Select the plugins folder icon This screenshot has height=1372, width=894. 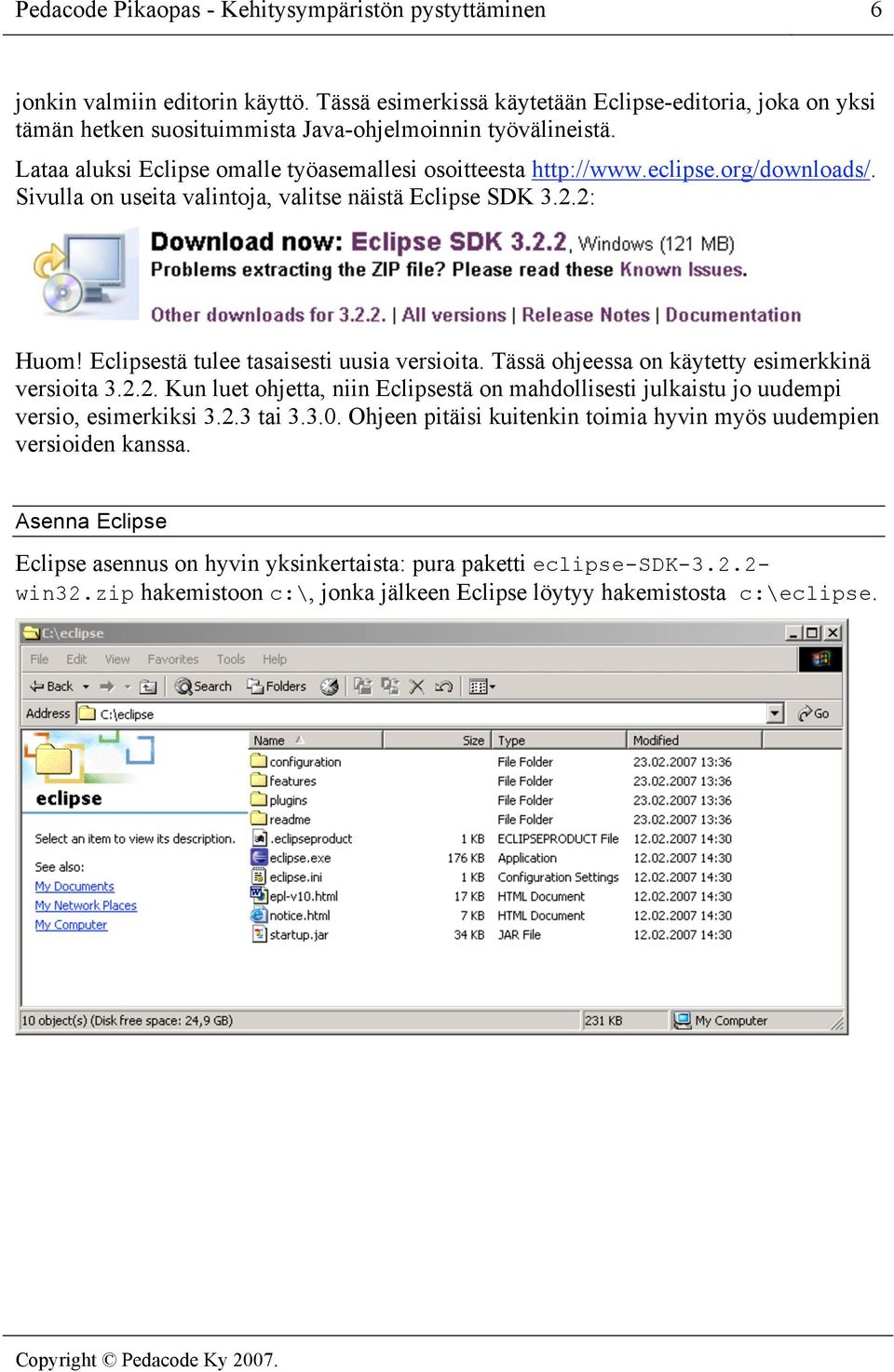[x=259, y=800]
